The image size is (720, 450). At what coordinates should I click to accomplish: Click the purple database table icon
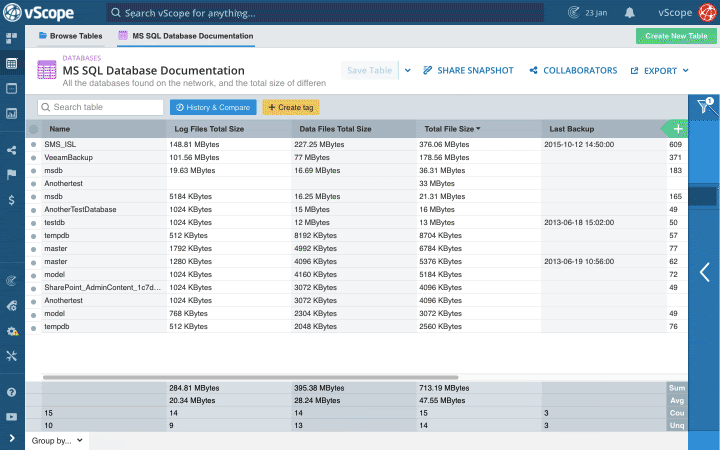[x=46, y=70]
